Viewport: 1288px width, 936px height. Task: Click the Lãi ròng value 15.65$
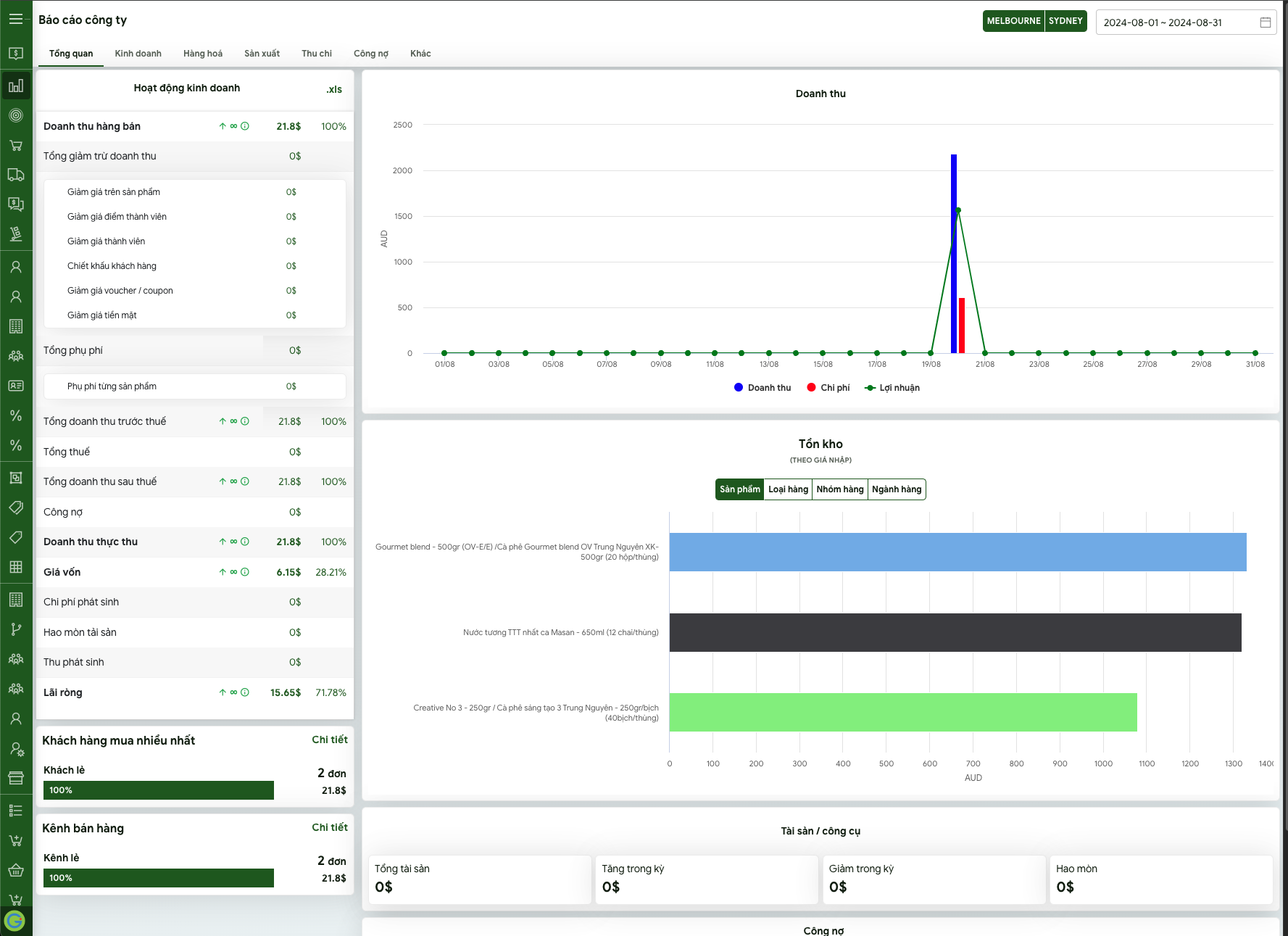click(x=286, y=692)
